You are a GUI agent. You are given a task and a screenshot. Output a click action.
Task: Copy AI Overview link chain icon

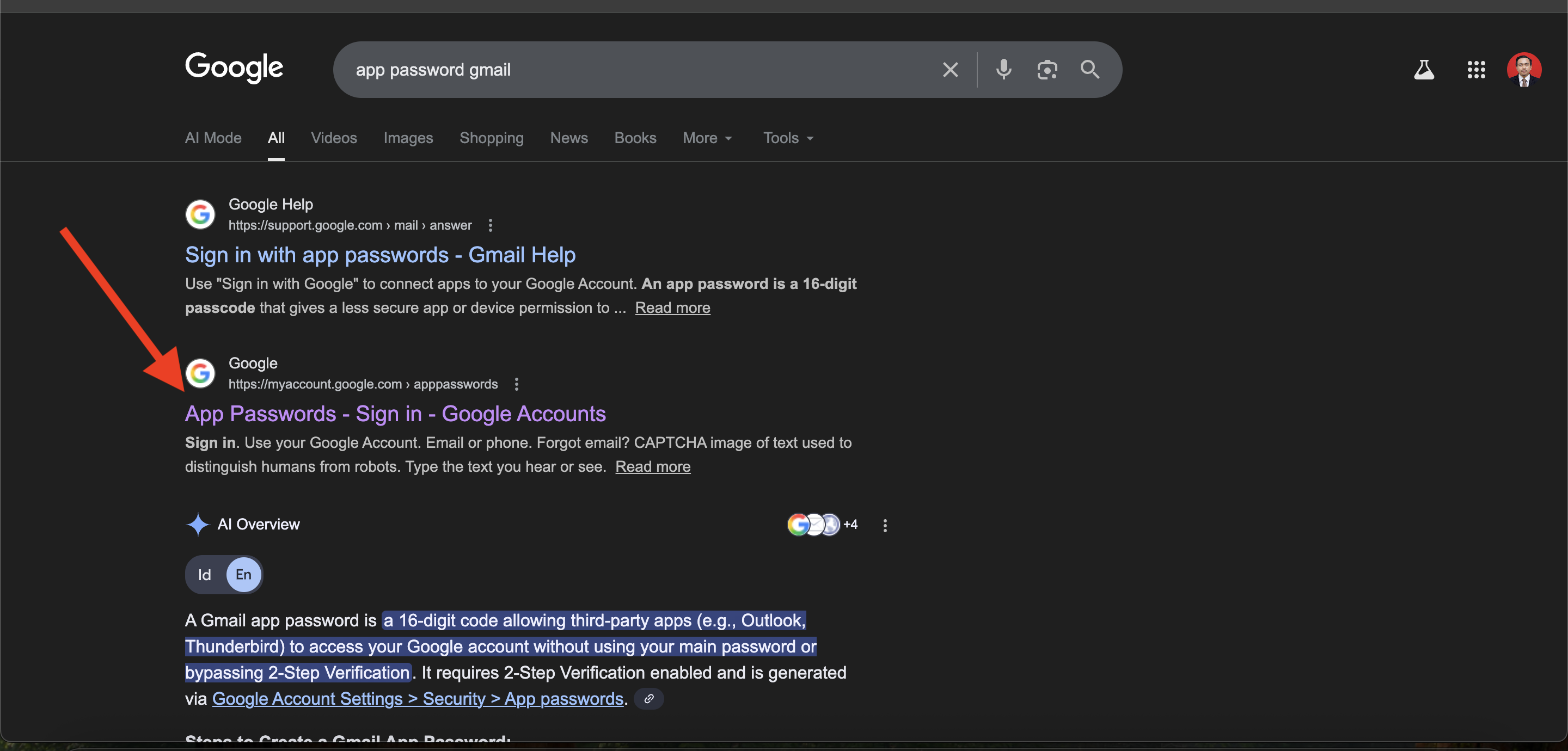[x=649, y=699]
